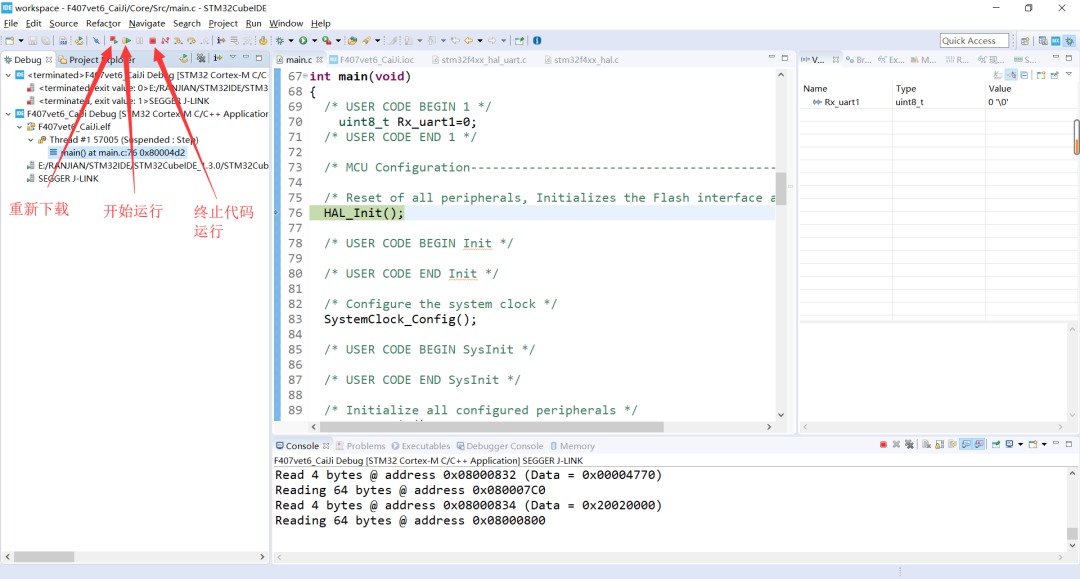Screen dimensions: 1080x579
Task: Open the Display Selected Console dropdown
Action: pyautogui.click(x=1021, y=445)
